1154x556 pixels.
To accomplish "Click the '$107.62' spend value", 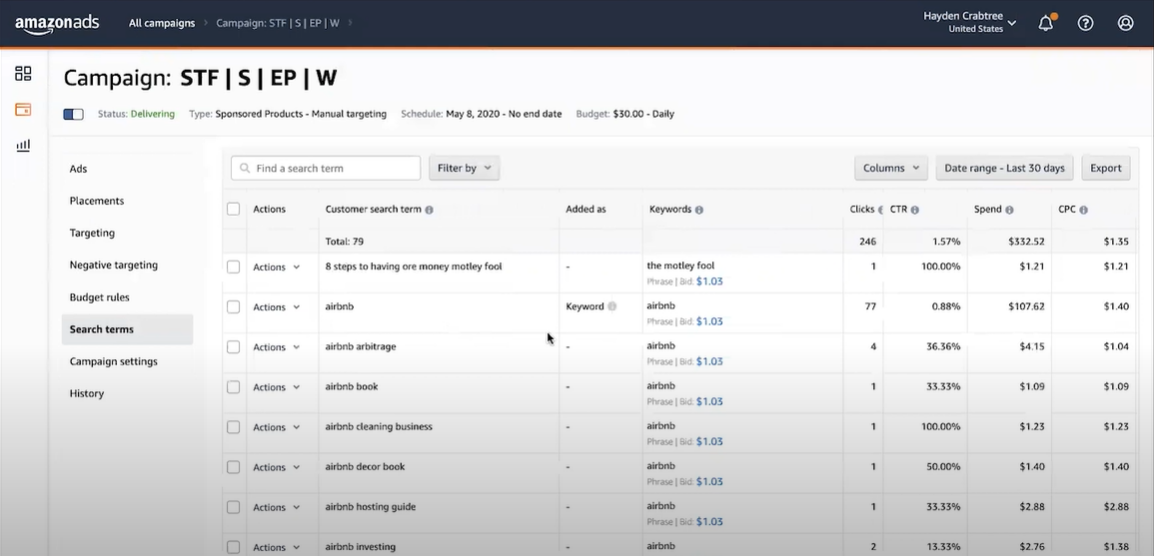I will point(1024,306).
